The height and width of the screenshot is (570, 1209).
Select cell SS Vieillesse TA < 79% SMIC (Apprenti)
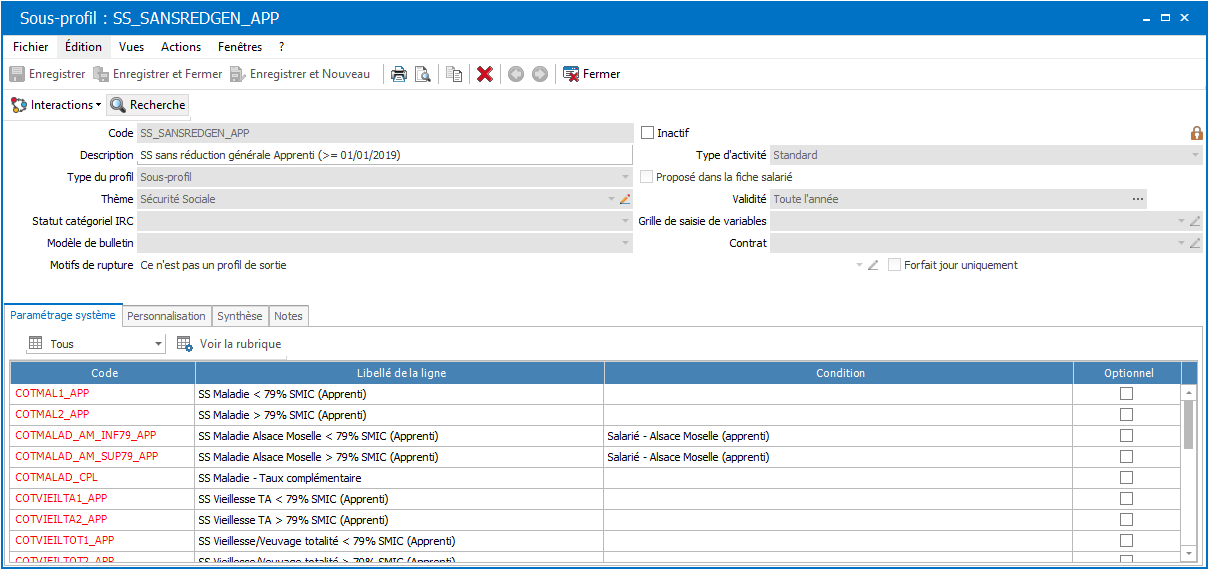pos(400,499)
